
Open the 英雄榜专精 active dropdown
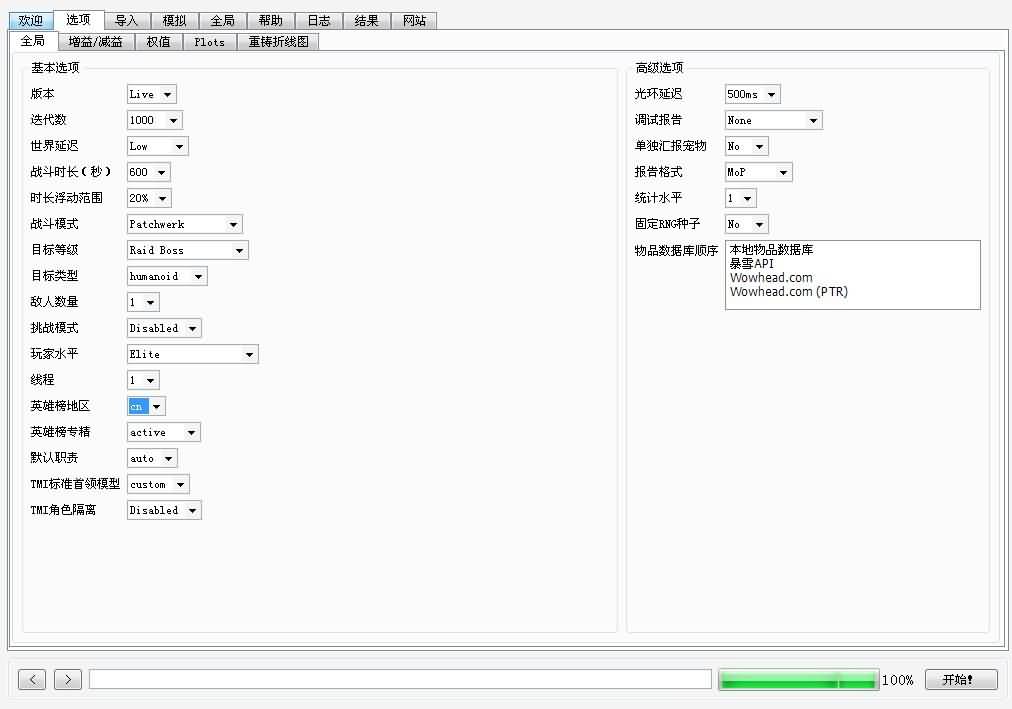[163, 432]
